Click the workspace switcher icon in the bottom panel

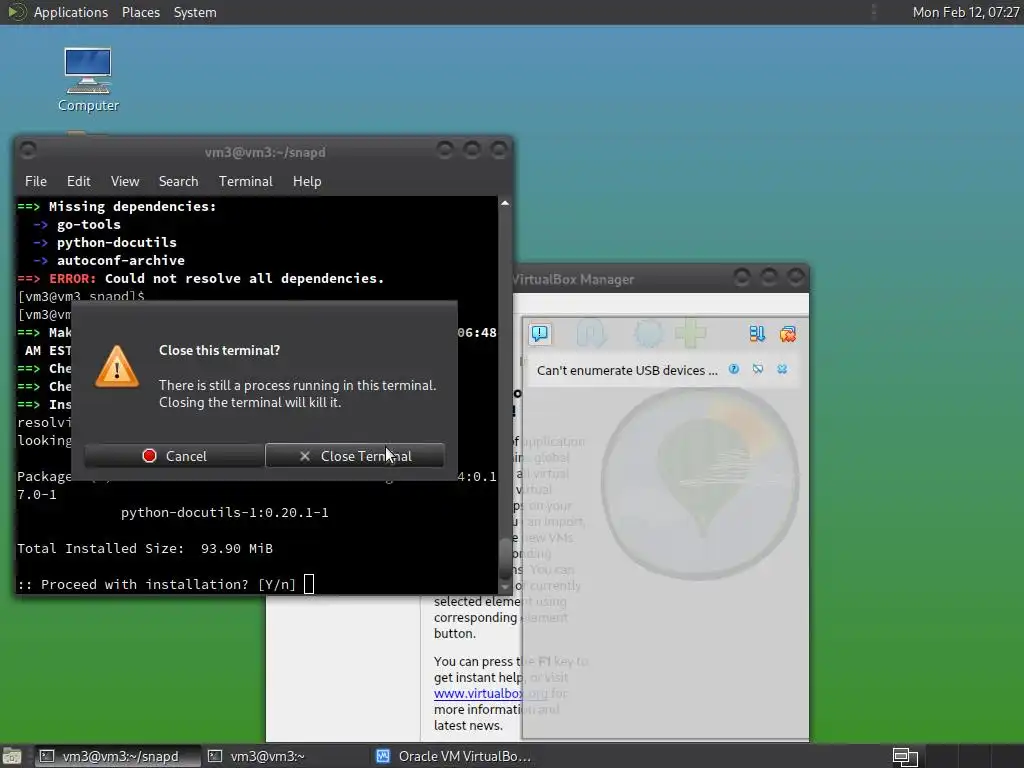coord(905,756)
